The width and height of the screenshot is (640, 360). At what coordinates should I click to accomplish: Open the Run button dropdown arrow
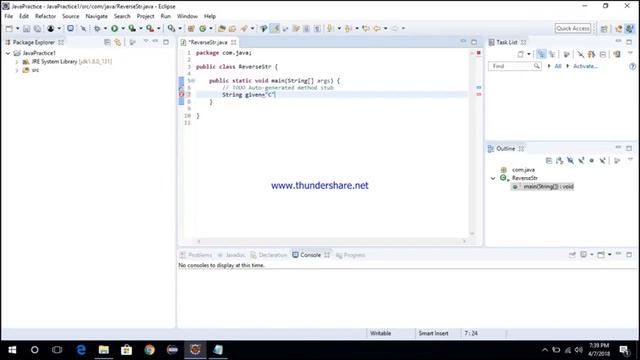point(122,29)
